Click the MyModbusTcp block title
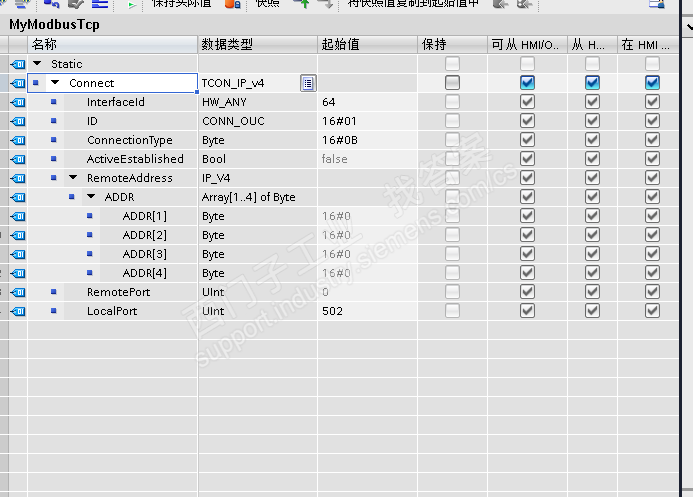The height and width of the screenshot is (497, 693). pos(54,24)
